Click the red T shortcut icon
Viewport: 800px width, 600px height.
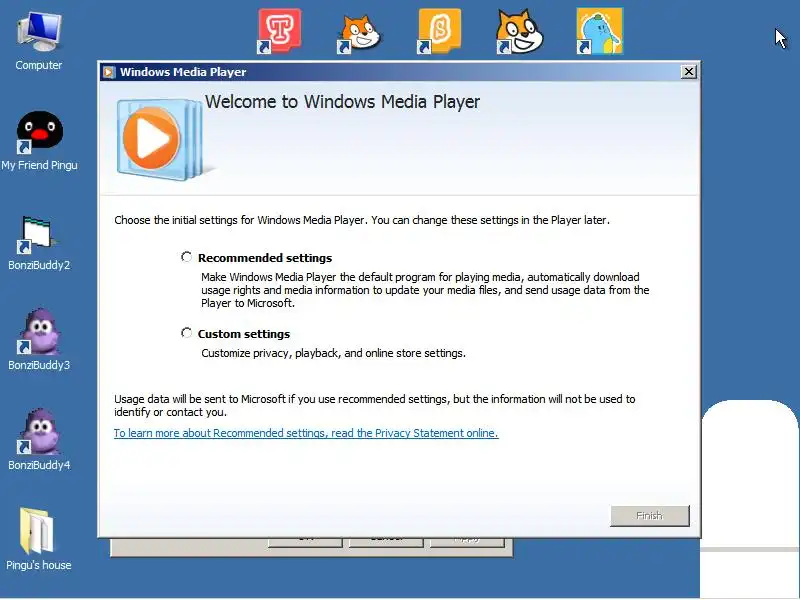(279, 31)
